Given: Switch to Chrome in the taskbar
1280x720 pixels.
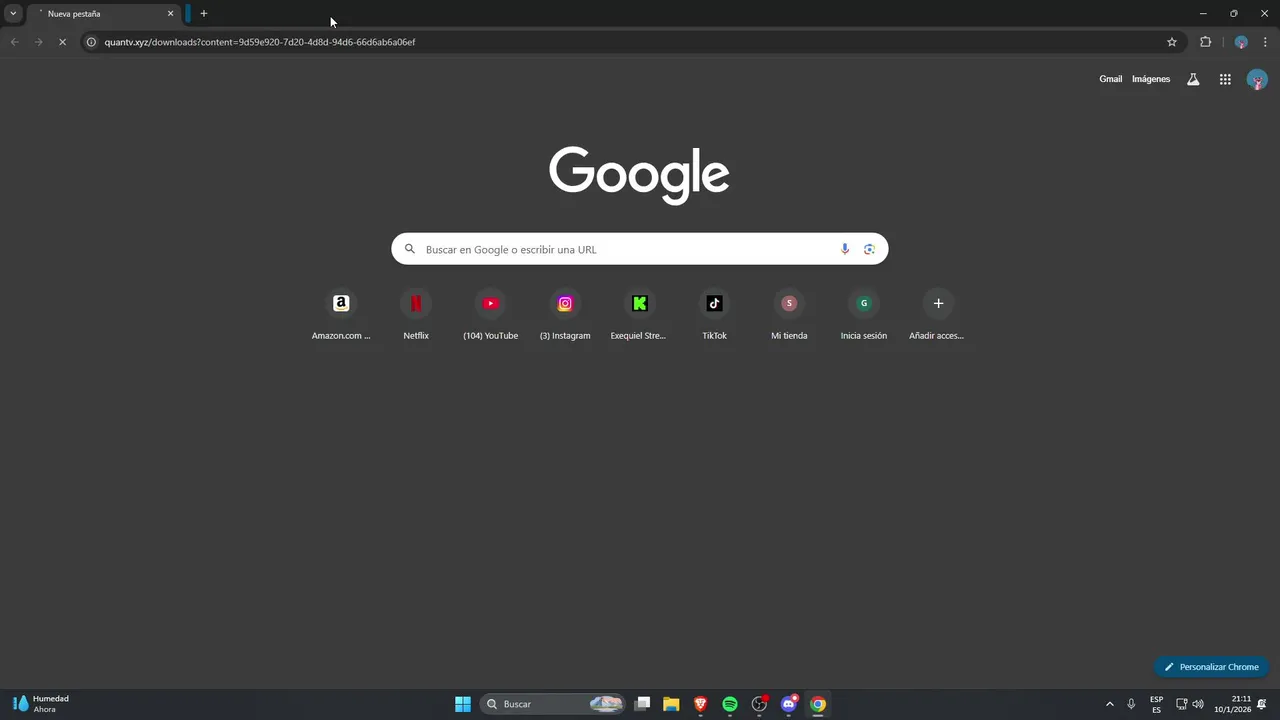Looking at the screenshot, I should tap(818, 704).
